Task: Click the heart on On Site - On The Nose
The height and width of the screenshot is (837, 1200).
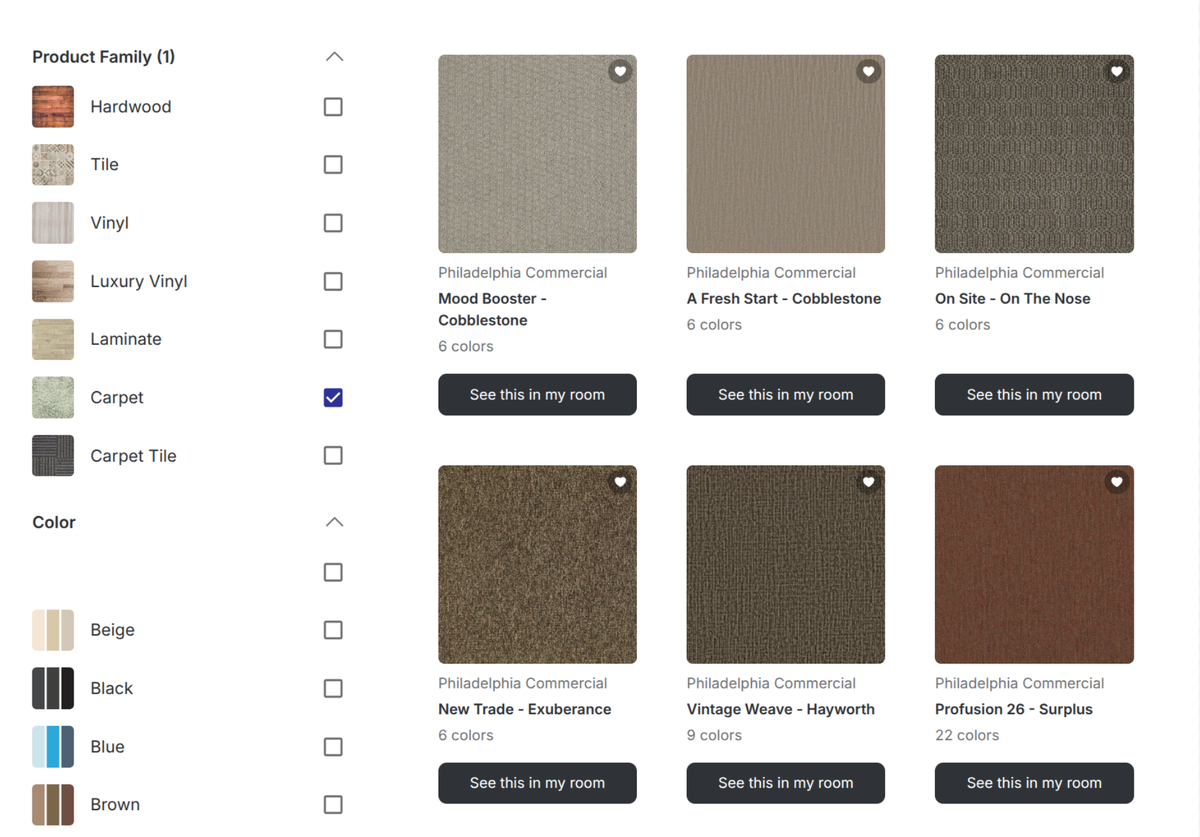Action: coord(1116,71)
